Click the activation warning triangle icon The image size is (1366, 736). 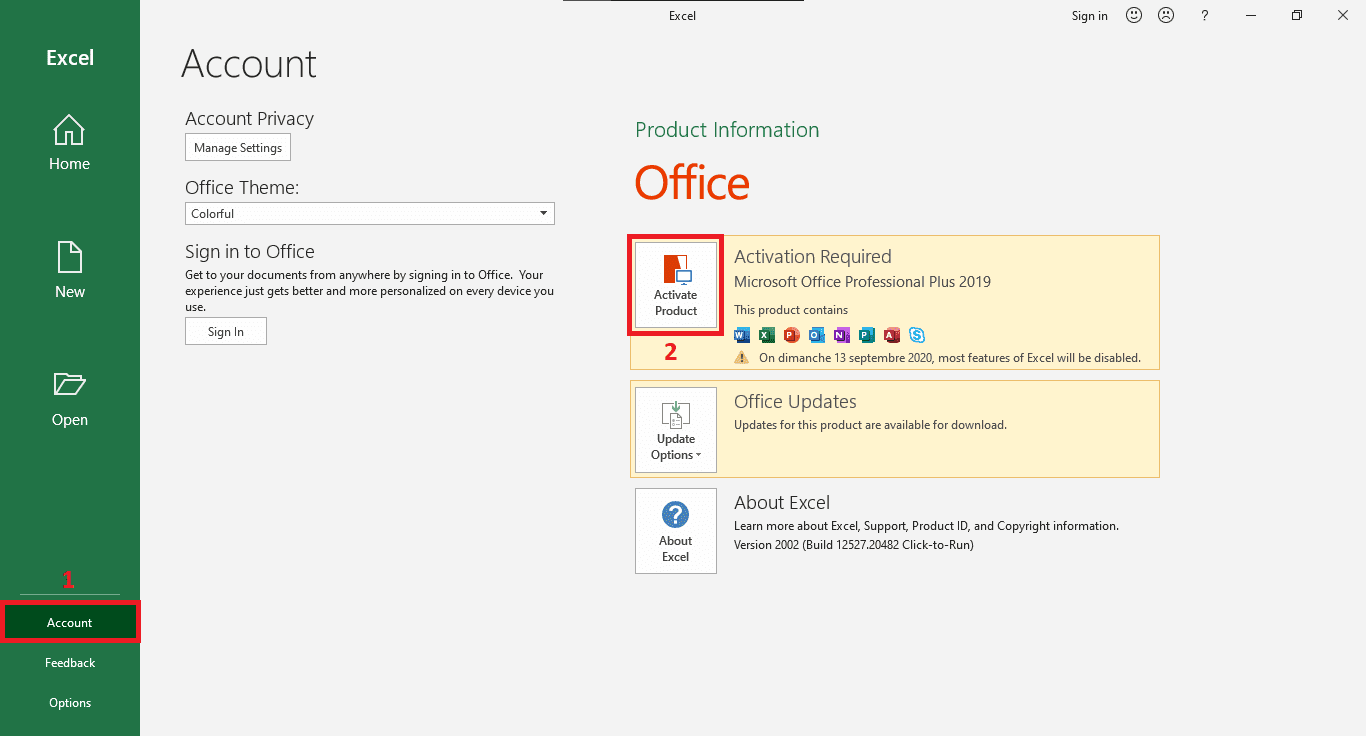point(742,357)
